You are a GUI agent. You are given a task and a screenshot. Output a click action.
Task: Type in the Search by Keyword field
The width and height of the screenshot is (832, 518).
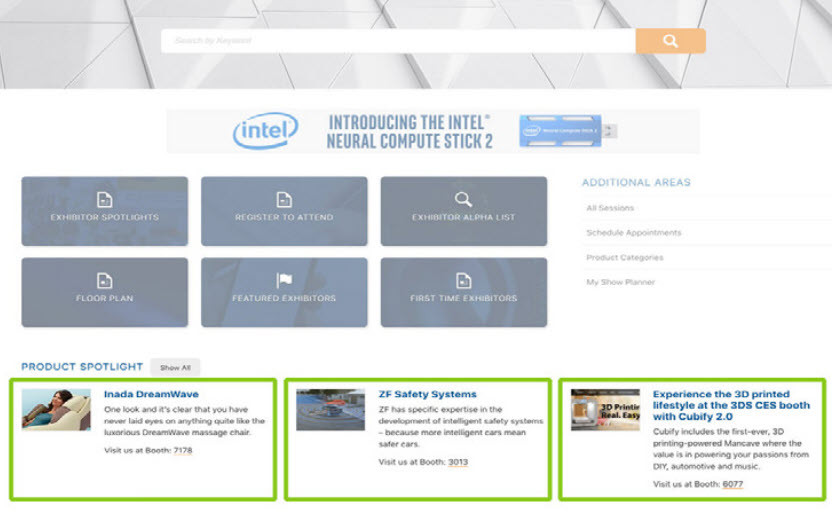click(398, 41)
